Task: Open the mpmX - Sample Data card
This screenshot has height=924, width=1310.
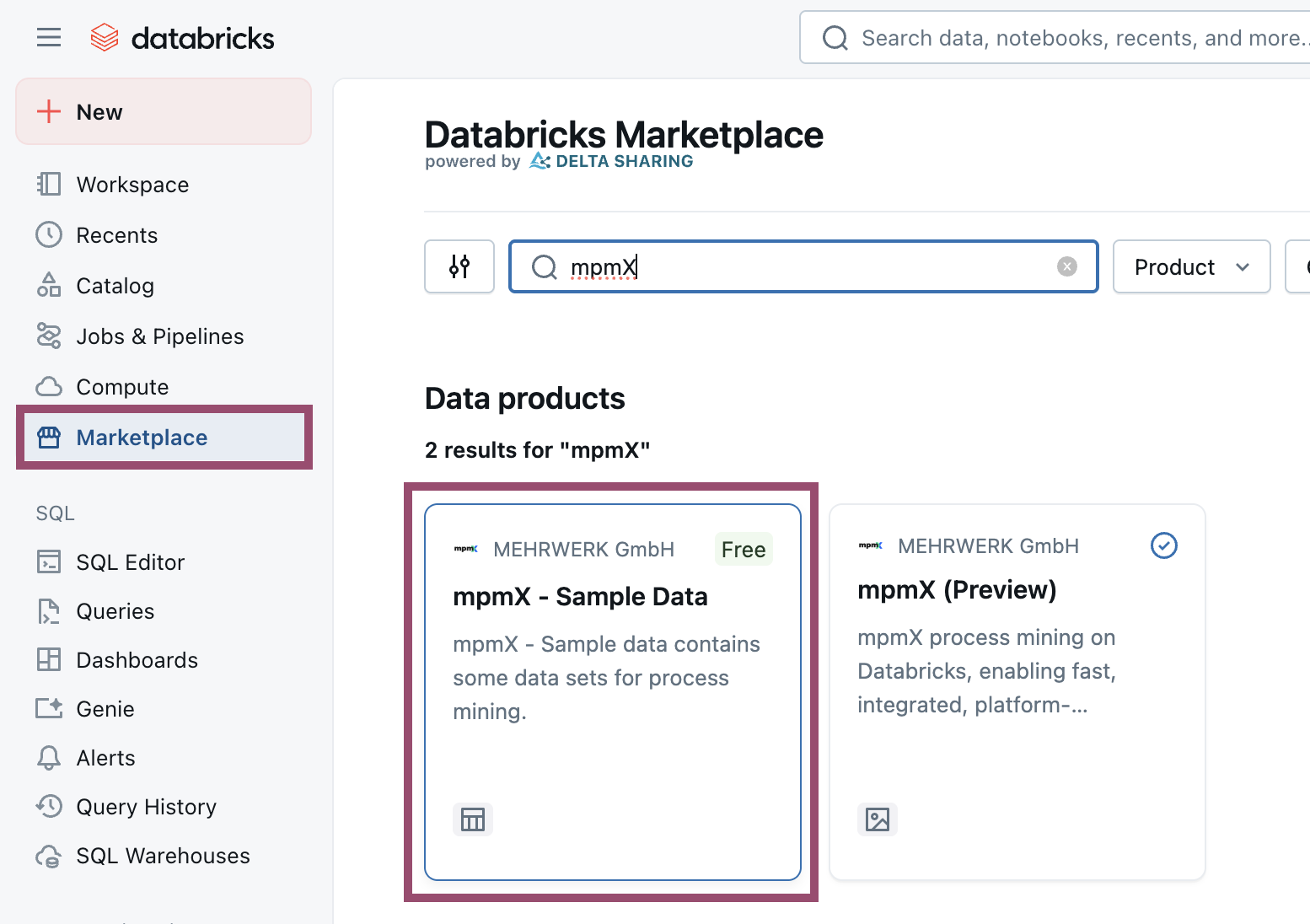Action: click(x=613, y=692)
